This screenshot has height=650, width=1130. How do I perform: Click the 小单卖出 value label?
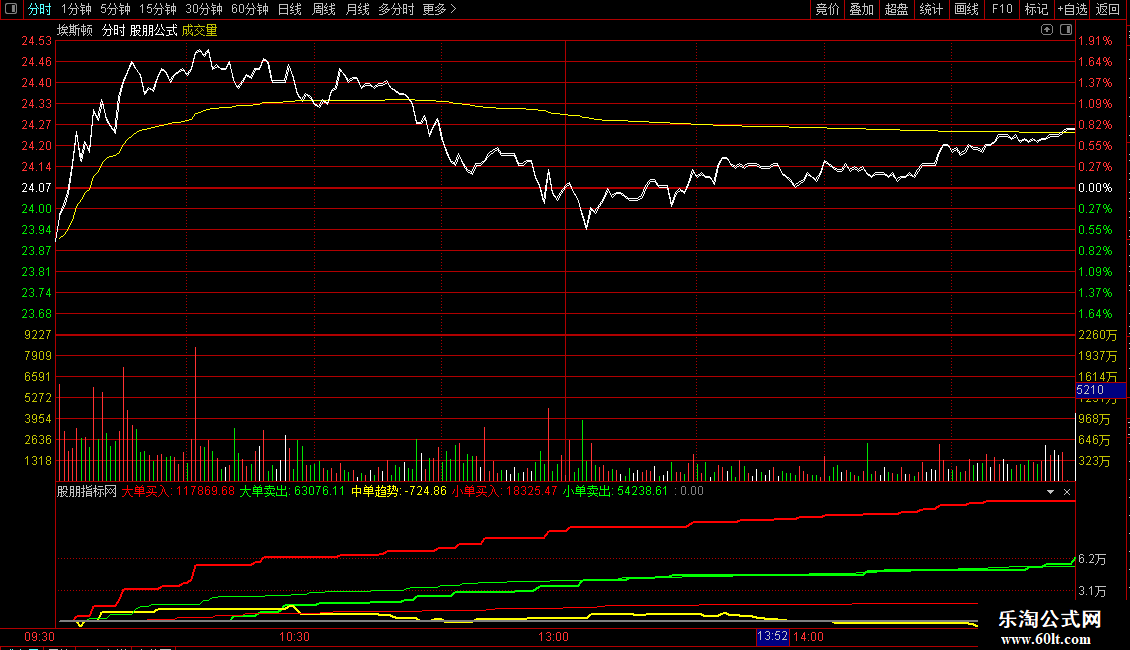[x=615, y=491]
